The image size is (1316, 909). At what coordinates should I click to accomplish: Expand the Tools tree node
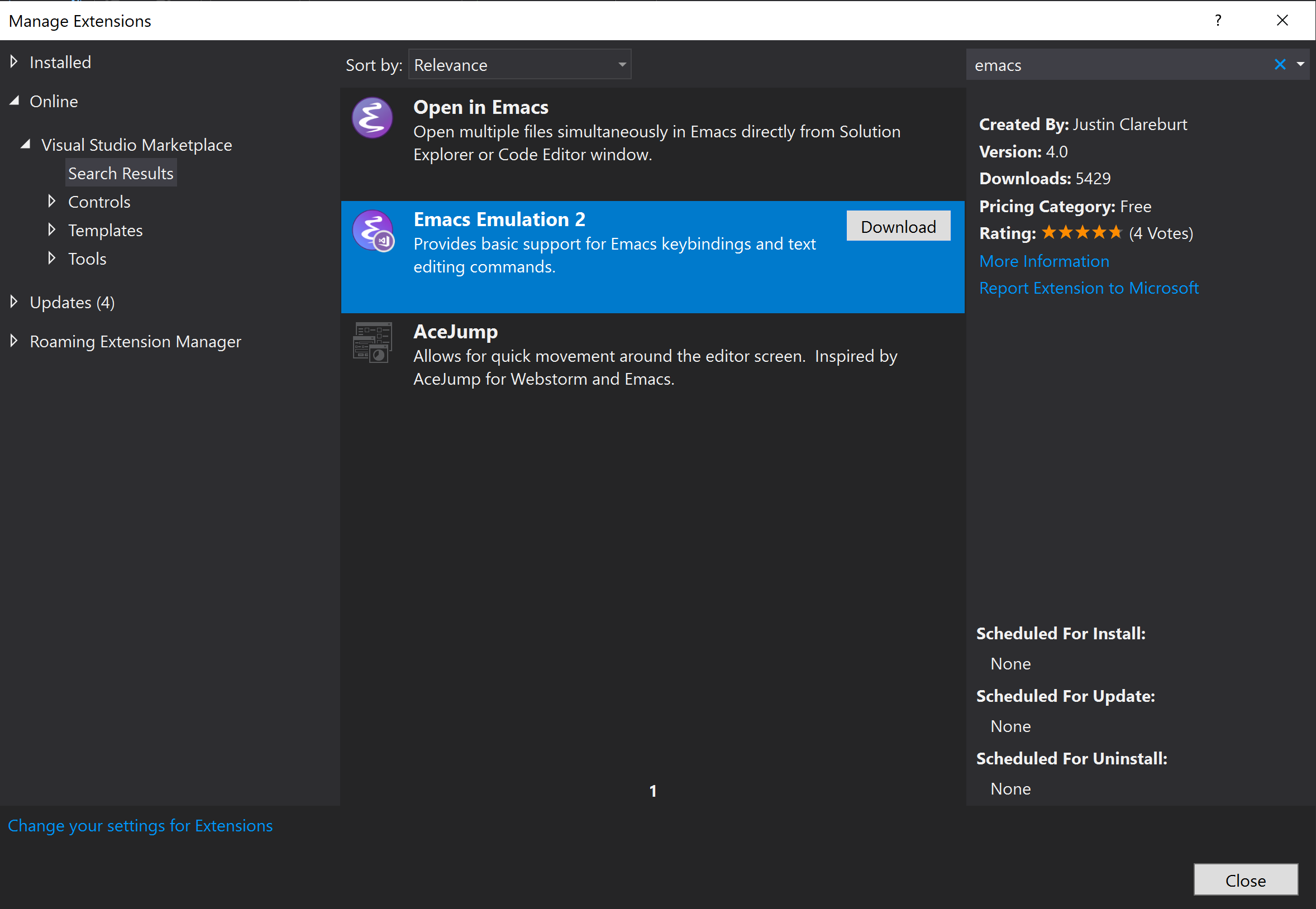click(52, 258)
